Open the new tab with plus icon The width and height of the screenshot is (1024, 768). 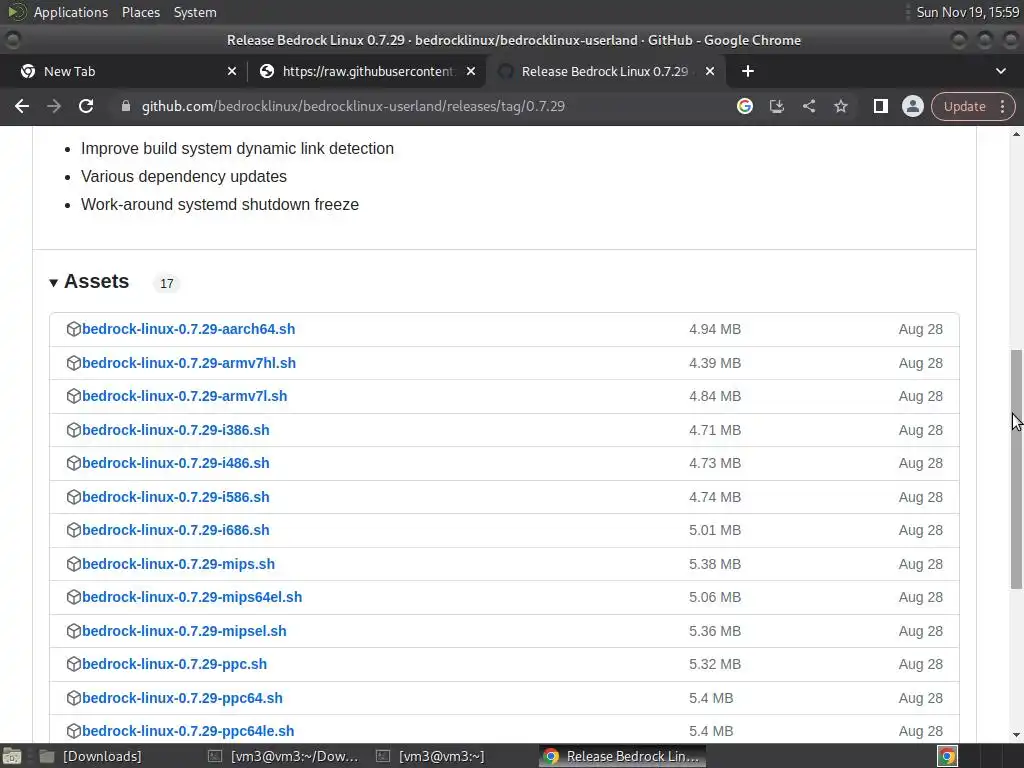(748, 71)
